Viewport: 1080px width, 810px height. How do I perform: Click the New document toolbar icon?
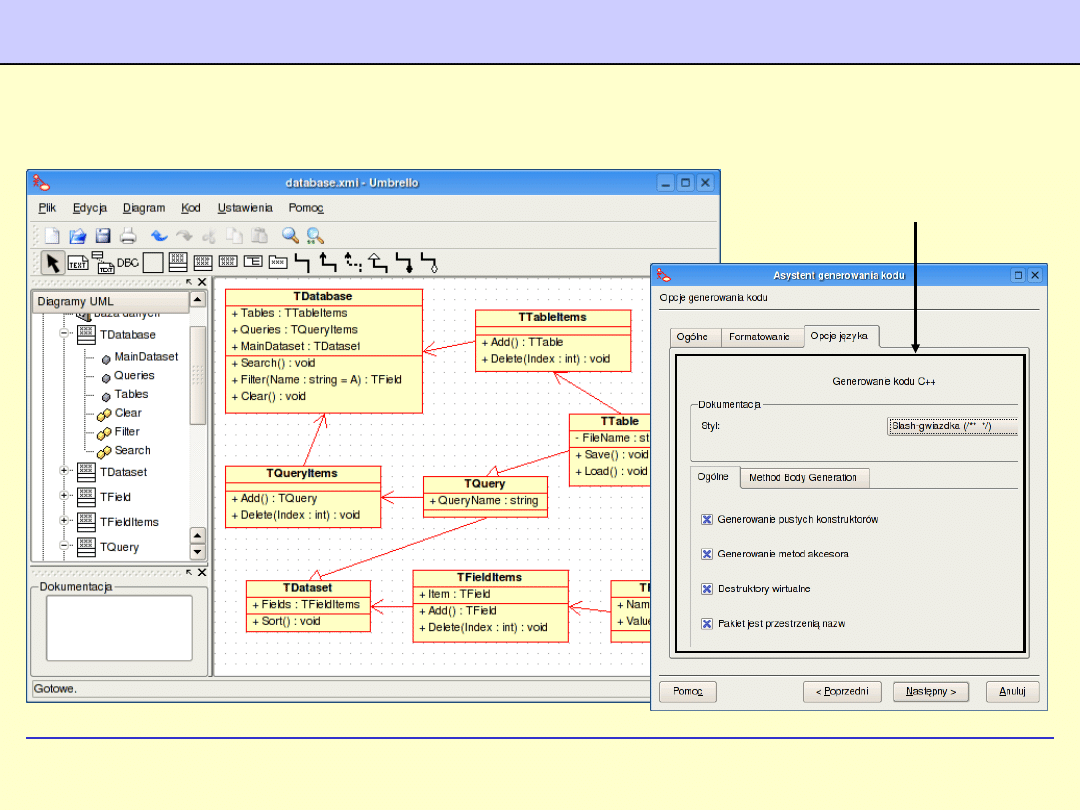52,236
